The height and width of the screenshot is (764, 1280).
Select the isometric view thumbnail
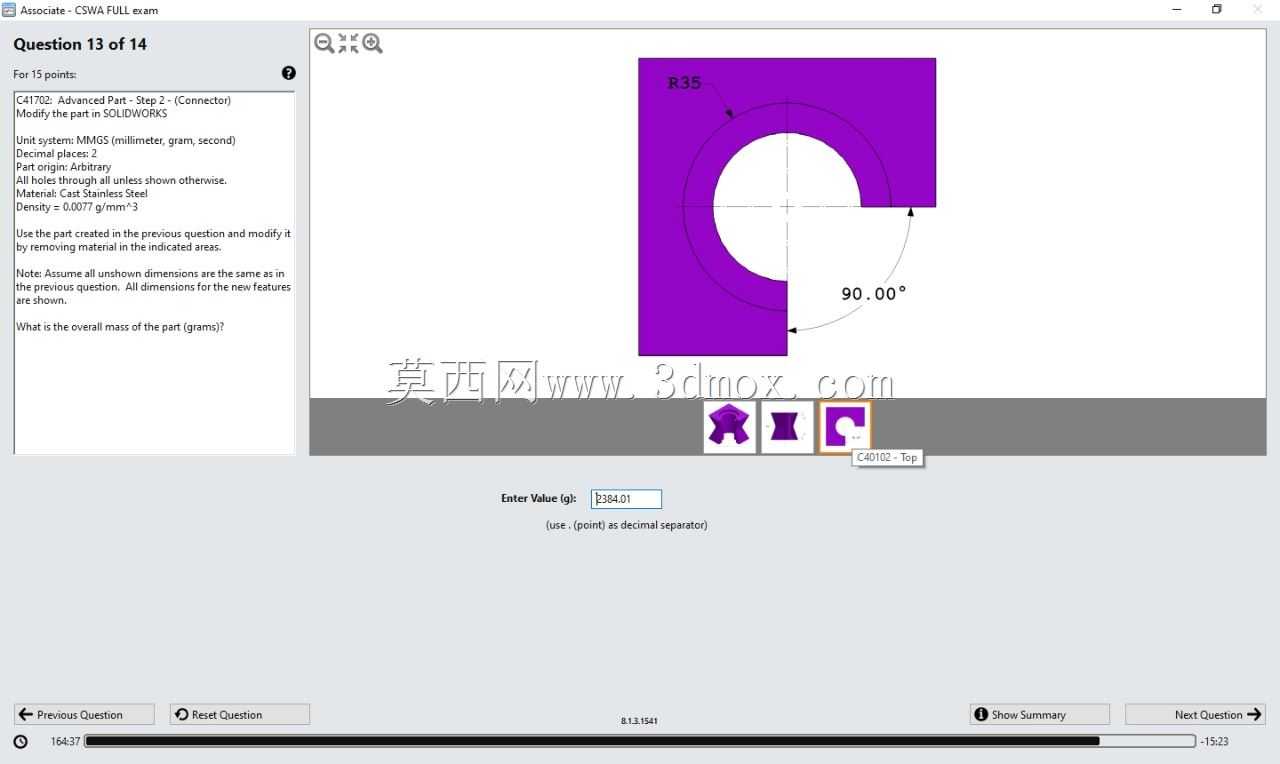pos(729,427)
